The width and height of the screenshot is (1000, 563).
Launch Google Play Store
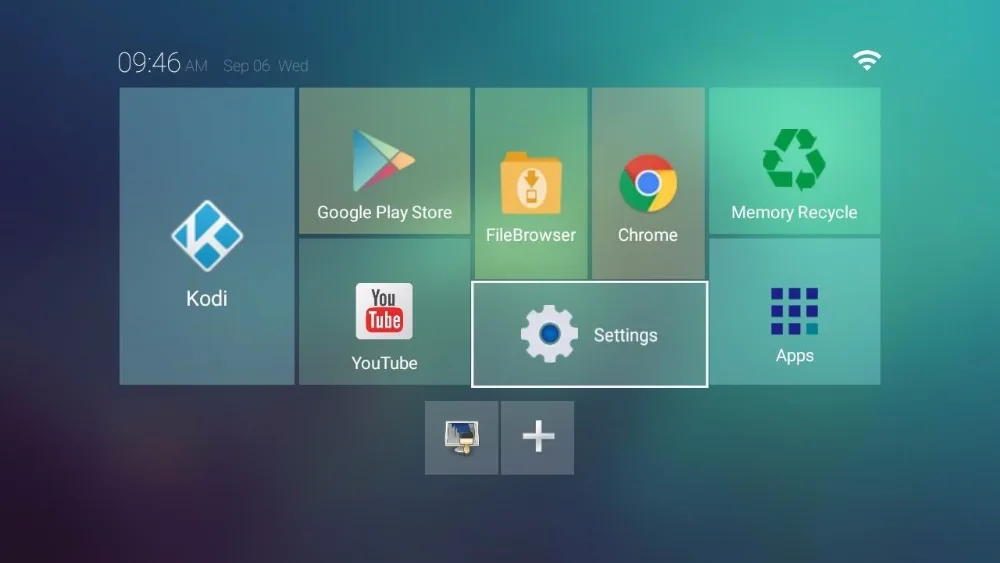[x=385, y=161]
